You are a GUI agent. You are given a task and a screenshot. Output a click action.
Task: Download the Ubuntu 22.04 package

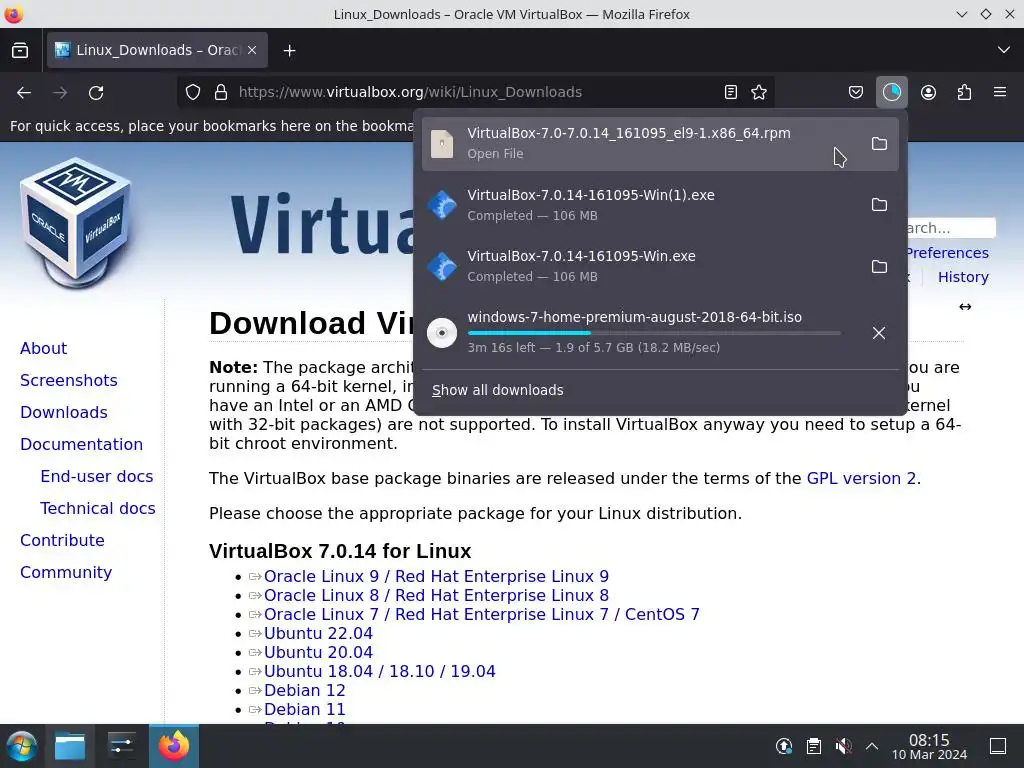point(318,633)
